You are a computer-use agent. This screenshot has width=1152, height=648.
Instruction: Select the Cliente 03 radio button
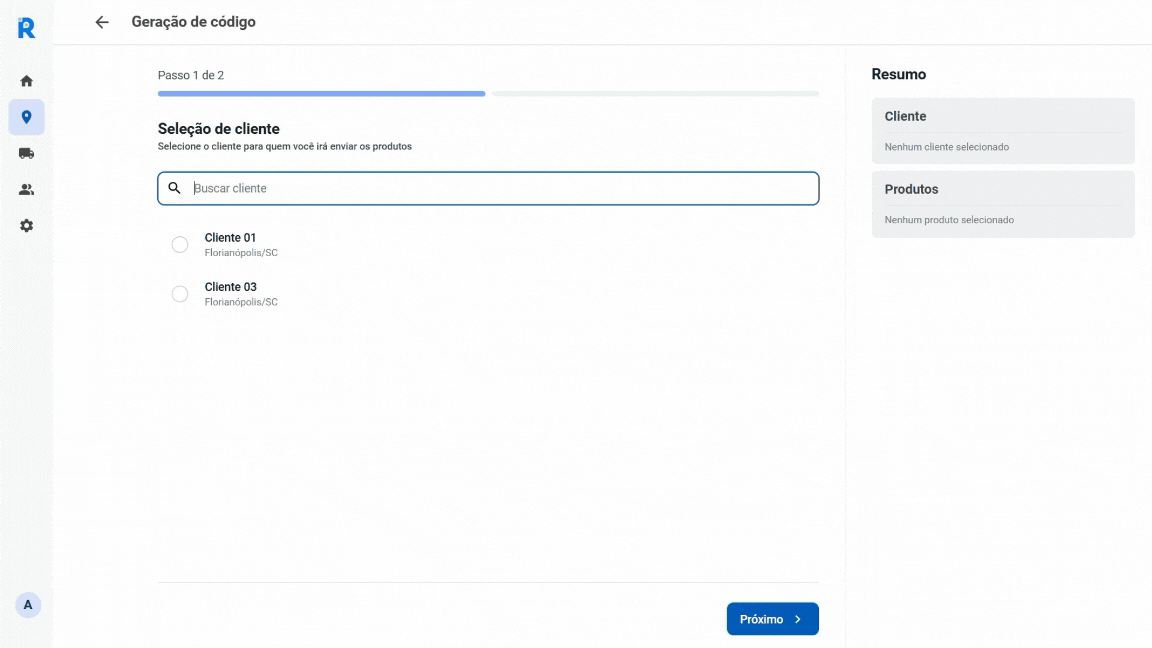[x=180, y=294]
